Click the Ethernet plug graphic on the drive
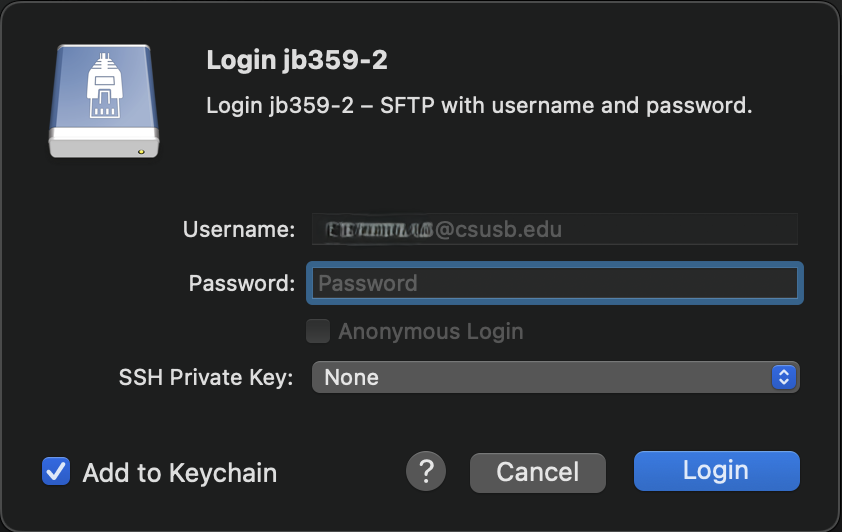Screen dimensions: 842x532 [x=105, y=86]
